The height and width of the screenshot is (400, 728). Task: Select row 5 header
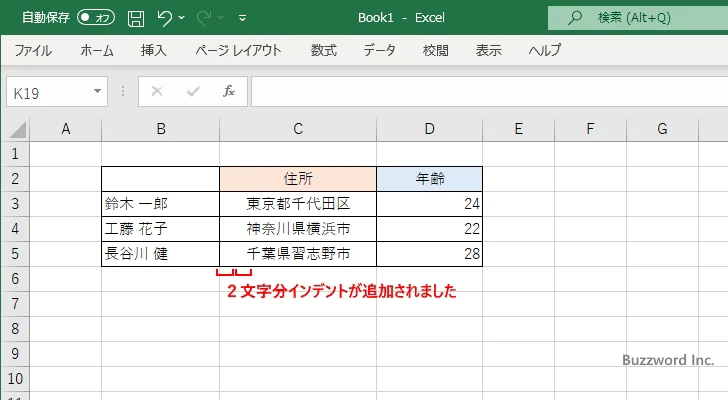tap(15, 254)
